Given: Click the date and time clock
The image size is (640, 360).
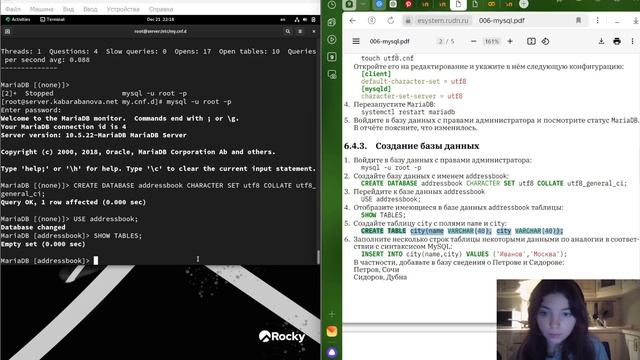Looking at the screenshot, I should (x=160, y=19).
